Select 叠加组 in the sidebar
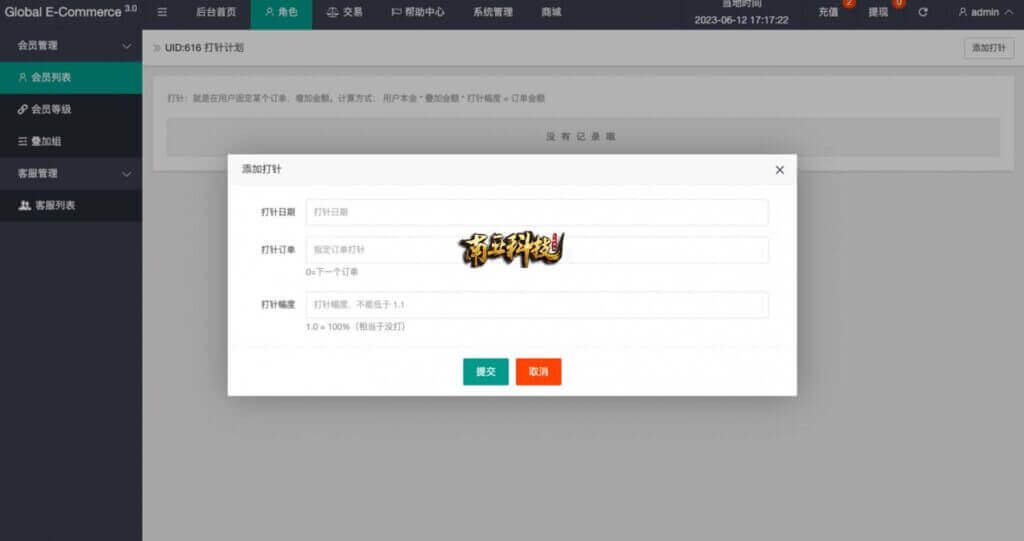 70,141
